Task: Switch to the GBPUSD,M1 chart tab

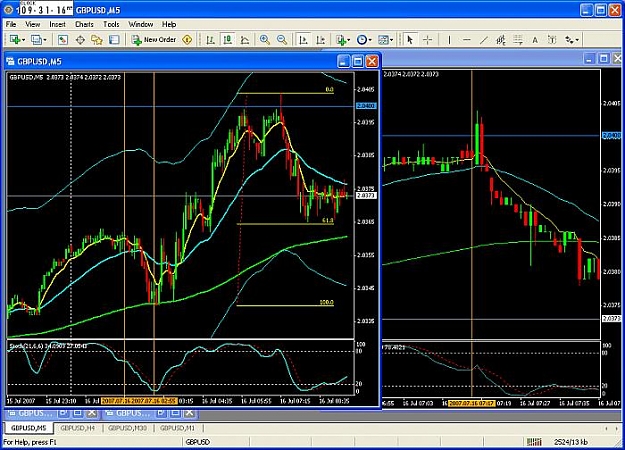Action: pyautogui.click(x=177, y=428)
